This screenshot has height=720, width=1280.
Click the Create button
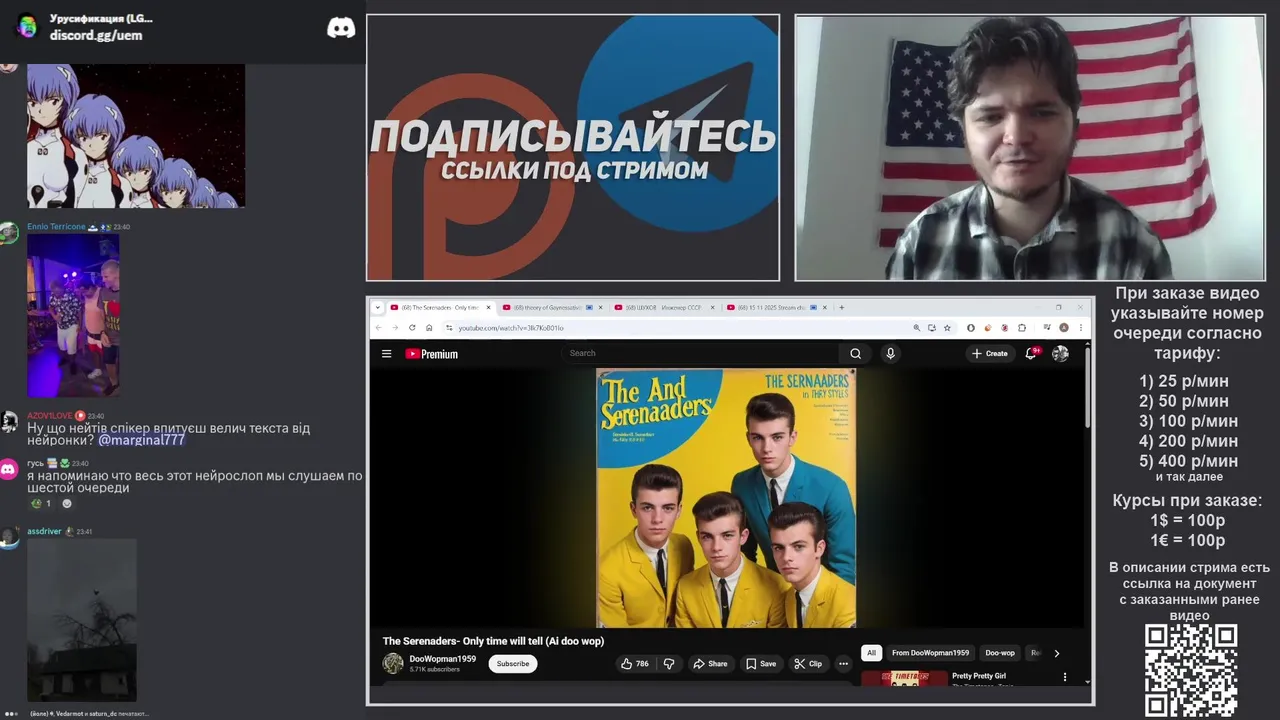[990, 353]
